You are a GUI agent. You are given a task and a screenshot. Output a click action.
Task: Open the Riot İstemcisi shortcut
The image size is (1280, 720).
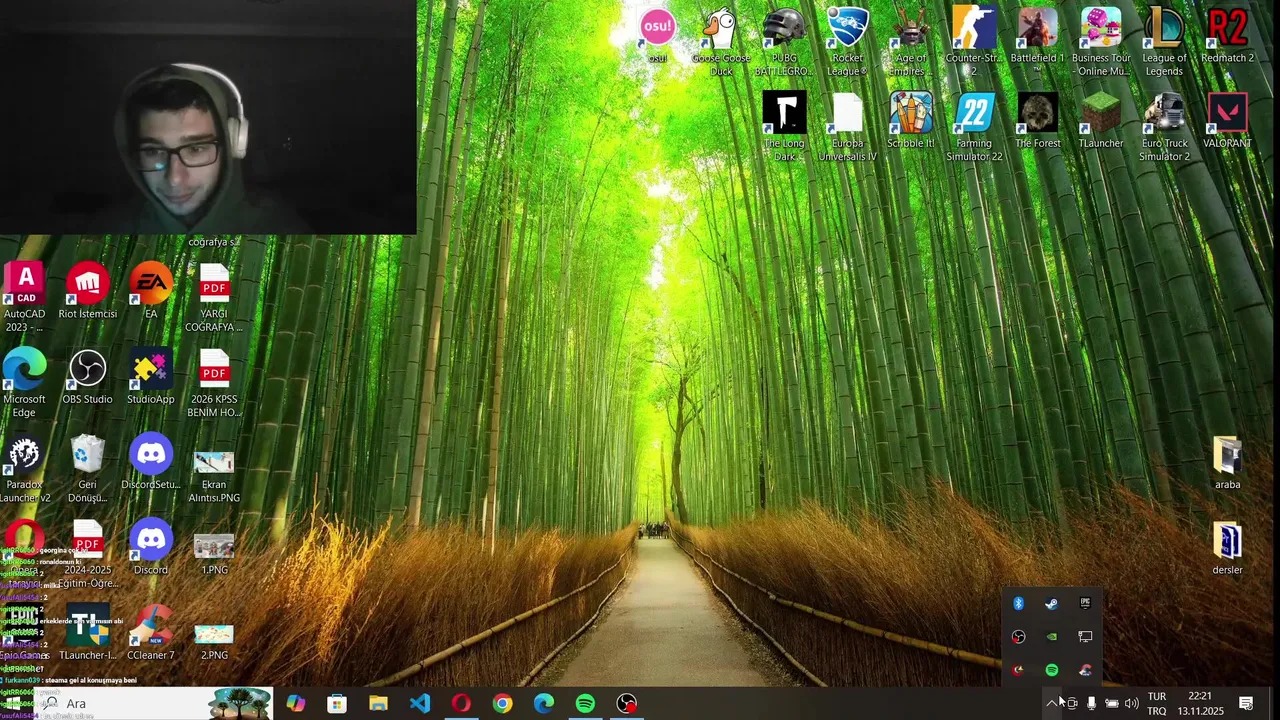[87, 292]
